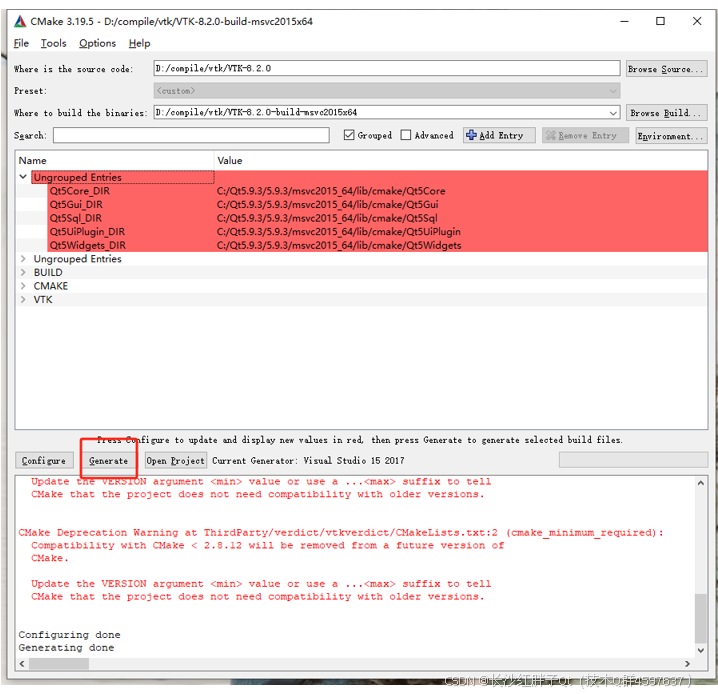Maximize the CMake window

pyautogui.click(x=660, y=21)
